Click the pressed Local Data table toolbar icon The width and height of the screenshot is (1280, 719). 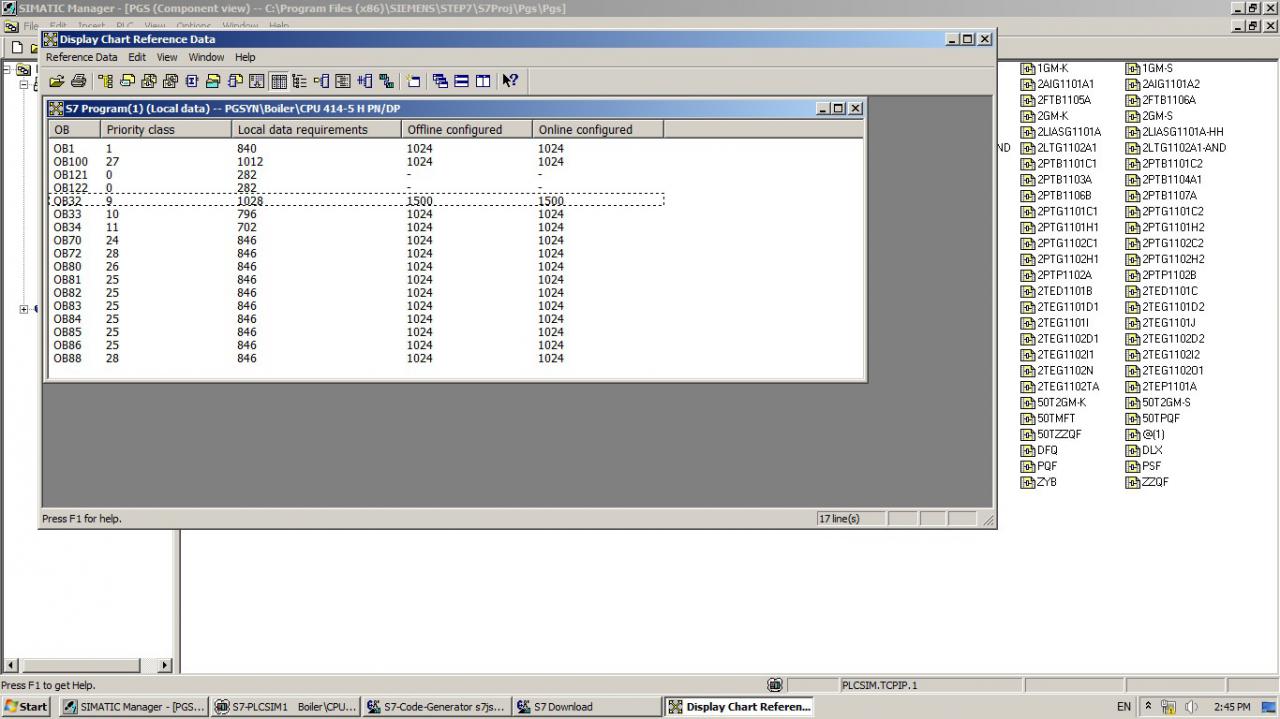pos(279,81)
